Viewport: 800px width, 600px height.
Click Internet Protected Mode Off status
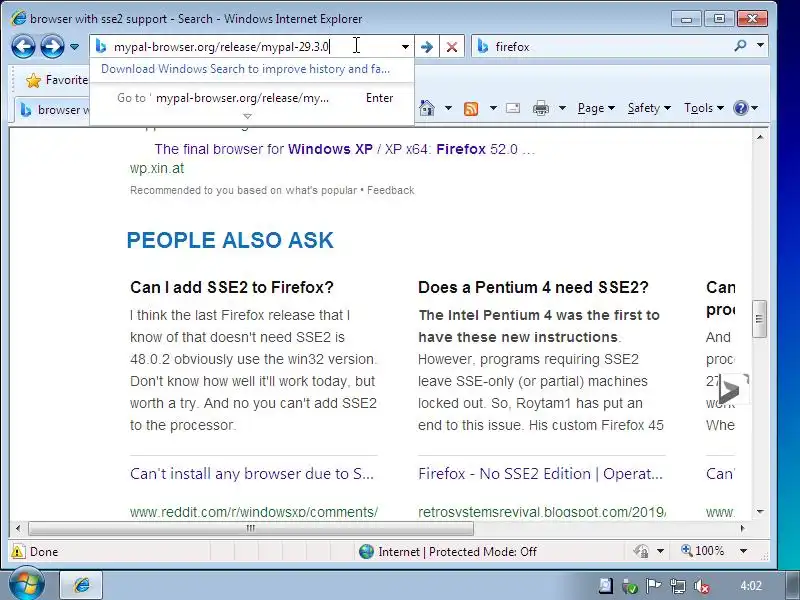point(448,552)
